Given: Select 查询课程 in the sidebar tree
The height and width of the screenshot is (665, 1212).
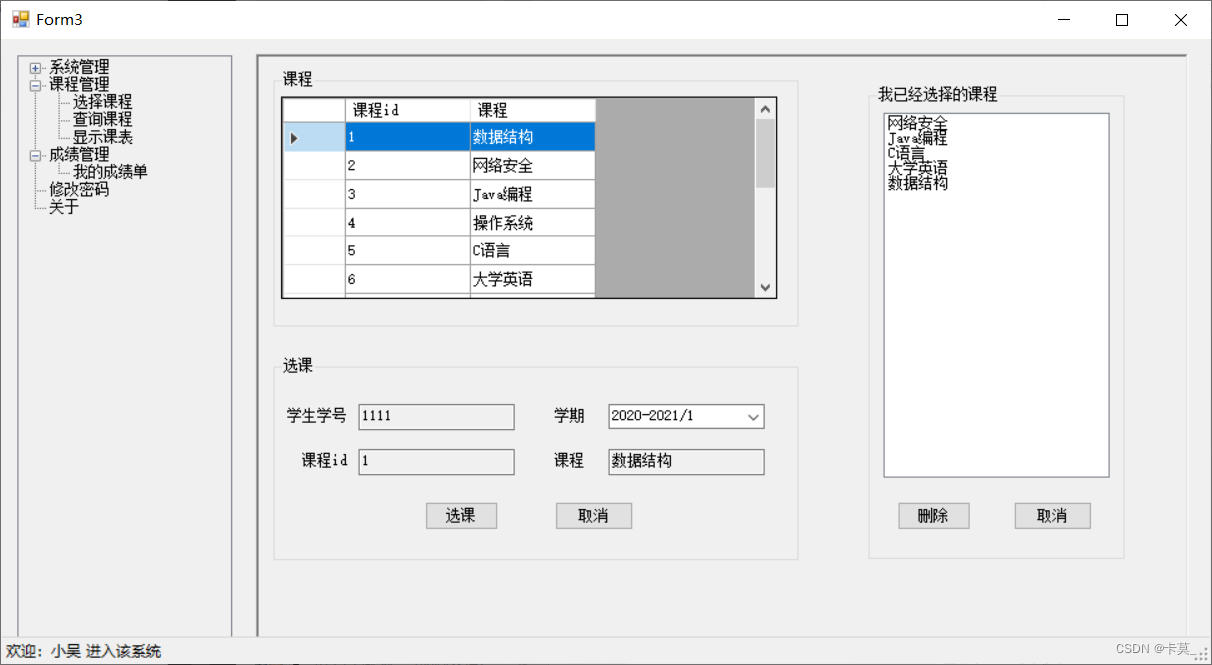Looking at the screenshot, I should [x=101, y=119].
